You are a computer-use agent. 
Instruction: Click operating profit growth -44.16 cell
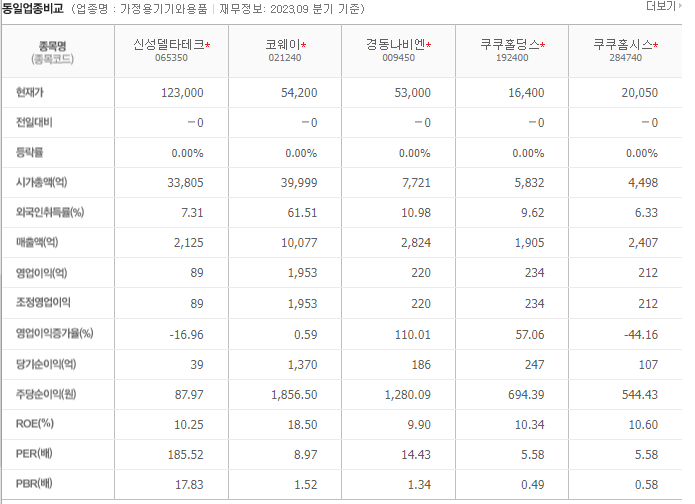click(x=641, y=335)
